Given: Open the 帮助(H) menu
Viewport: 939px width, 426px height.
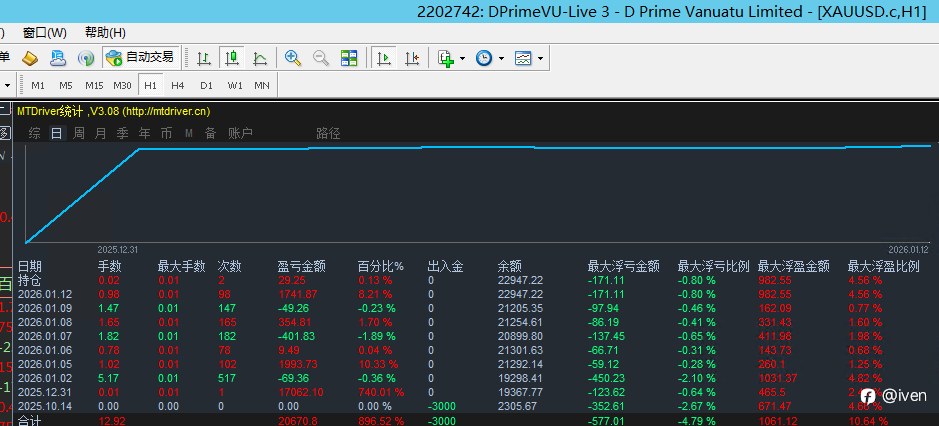Looking at the screenshot, I should tap(105, 33).
